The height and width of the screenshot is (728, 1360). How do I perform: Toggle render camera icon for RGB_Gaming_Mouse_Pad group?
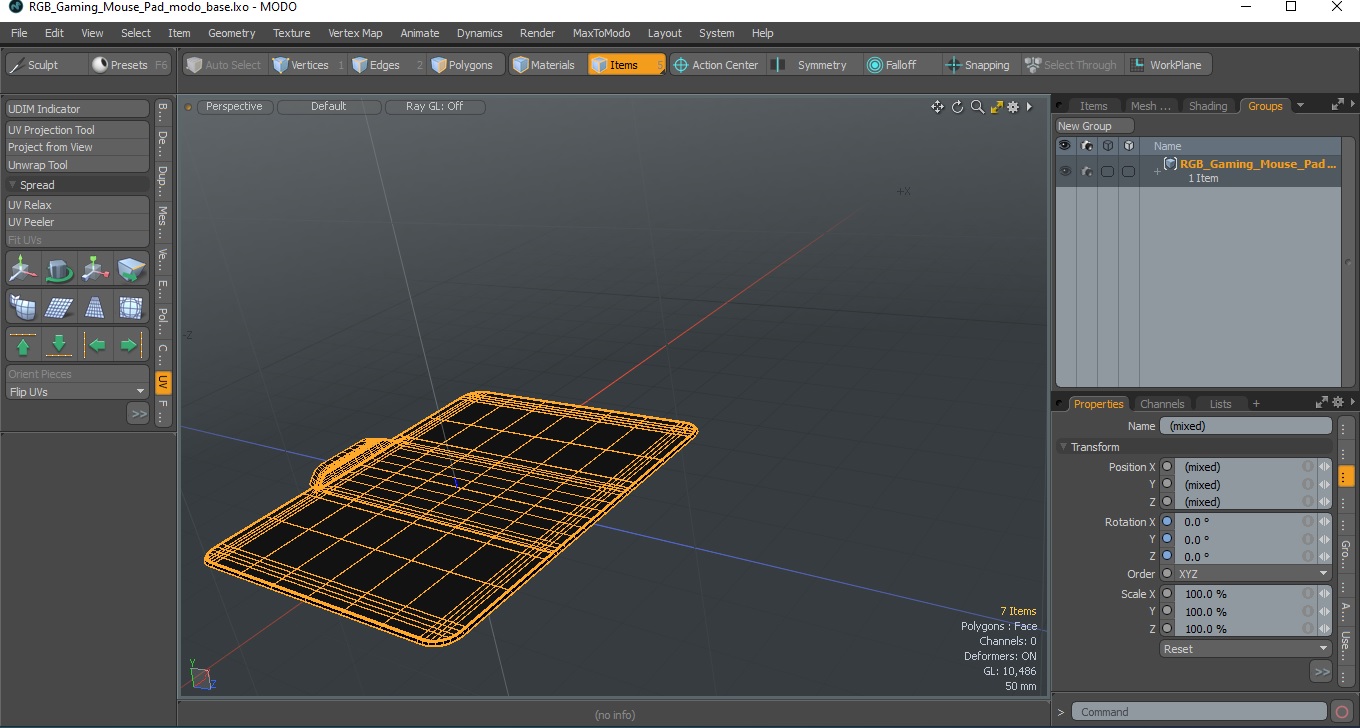(1087, 171)
